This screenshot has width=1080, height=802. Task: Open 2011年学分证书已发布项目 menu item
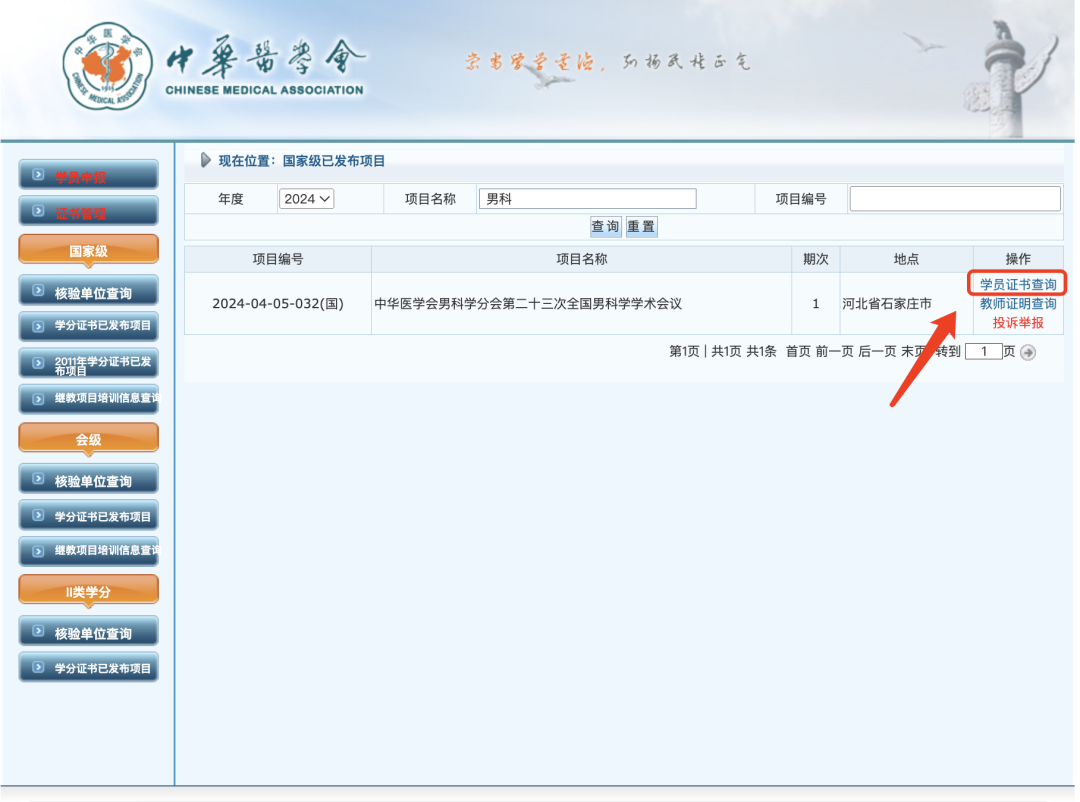point(88,363)
